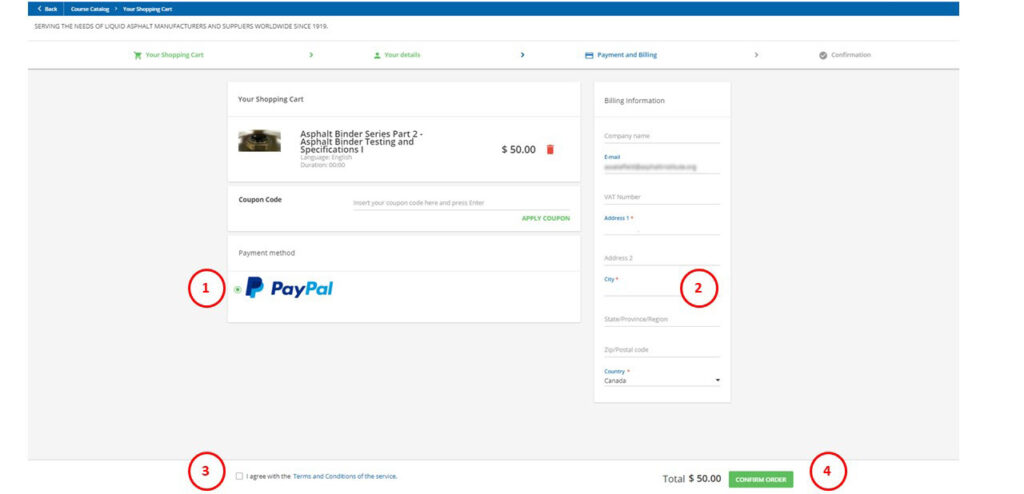Image resolution: width=1024 pixels, height=494 pixels.
Task: Go to the Your details step
Action: coord(397,56)
